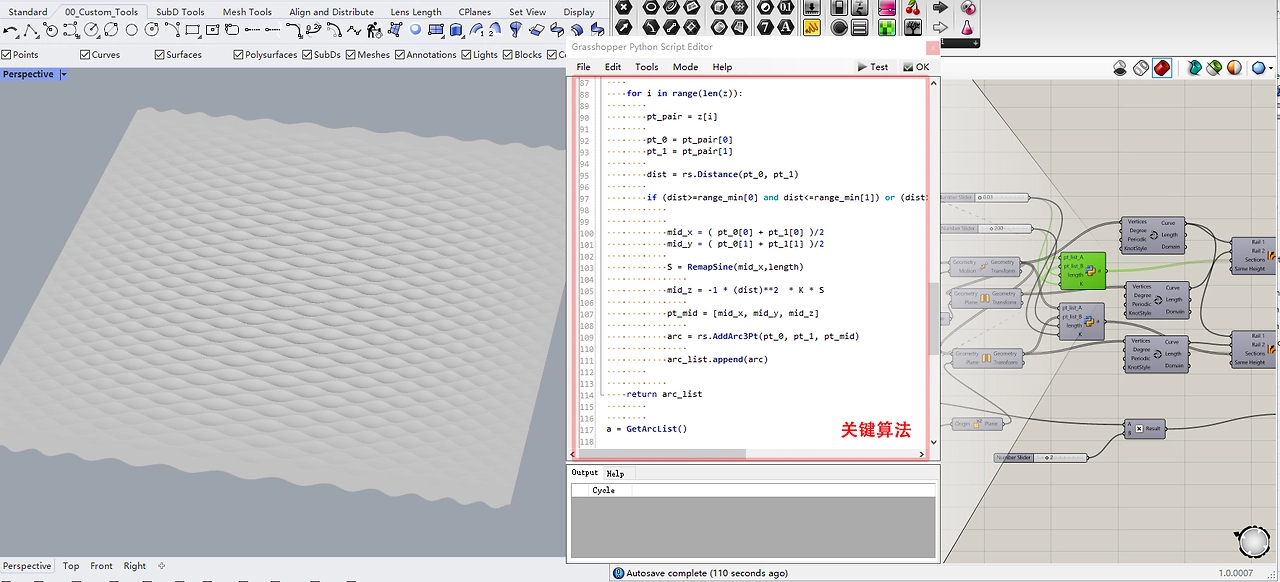Click the Number Slider component on canvas

[1040, 458]
